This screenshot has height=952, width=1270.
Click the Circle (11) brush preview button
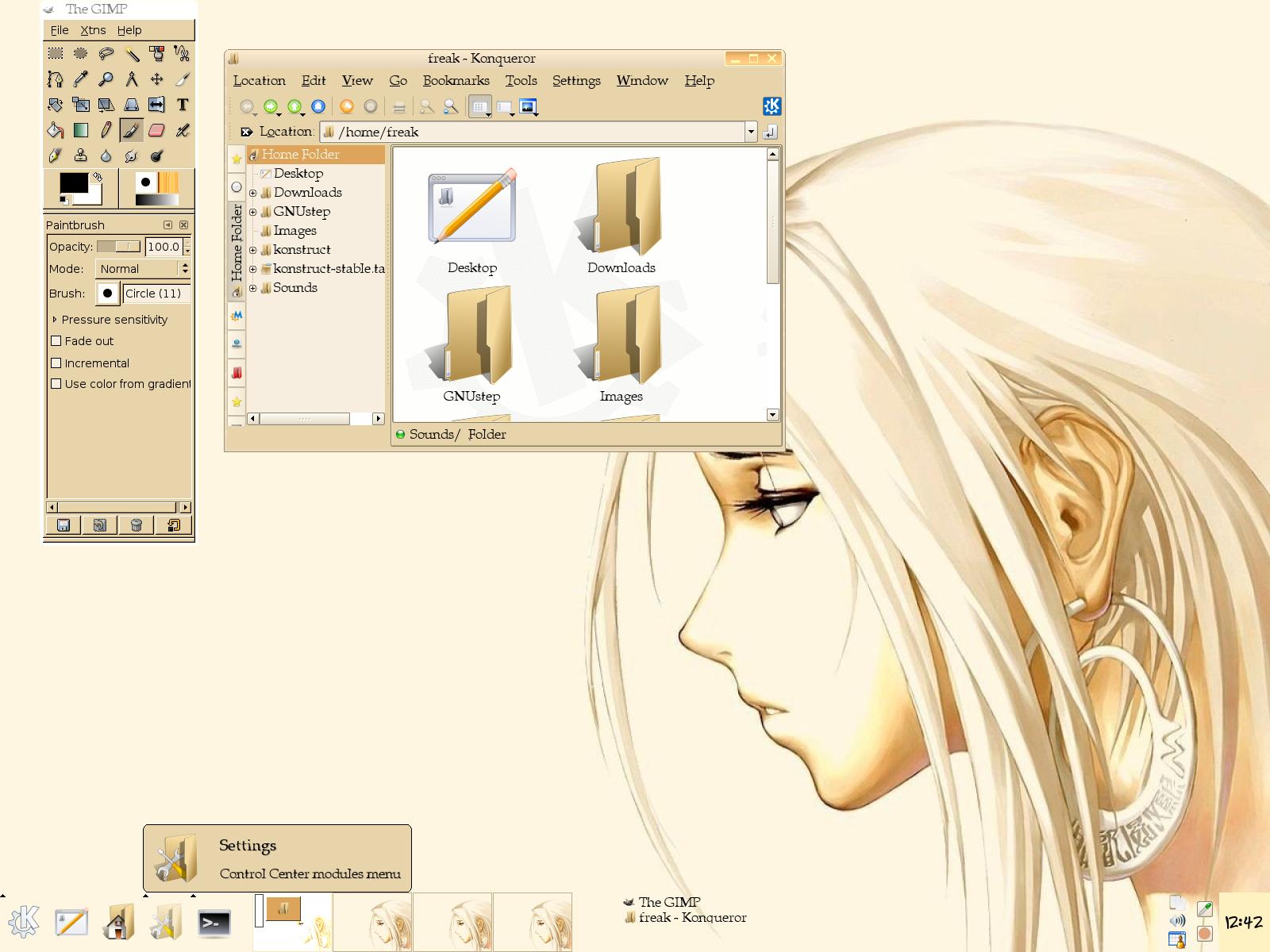[107, 293]
